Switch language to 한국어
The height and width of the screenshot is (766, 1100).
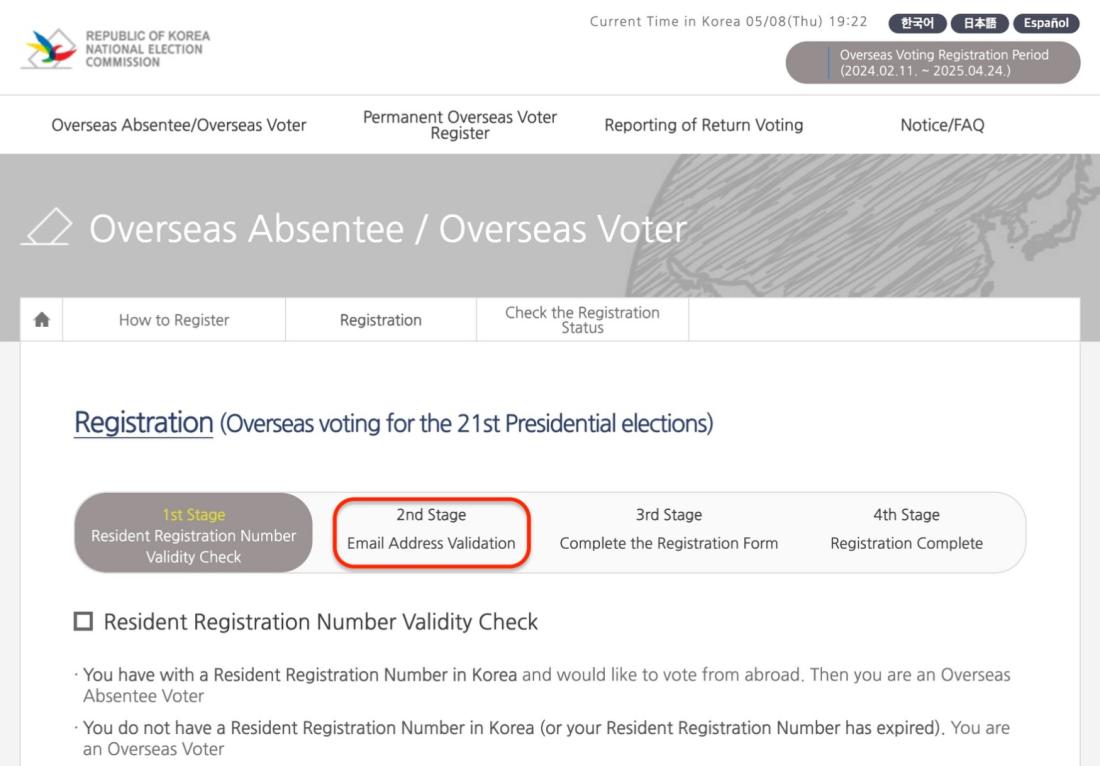click(x=918, y=23)
